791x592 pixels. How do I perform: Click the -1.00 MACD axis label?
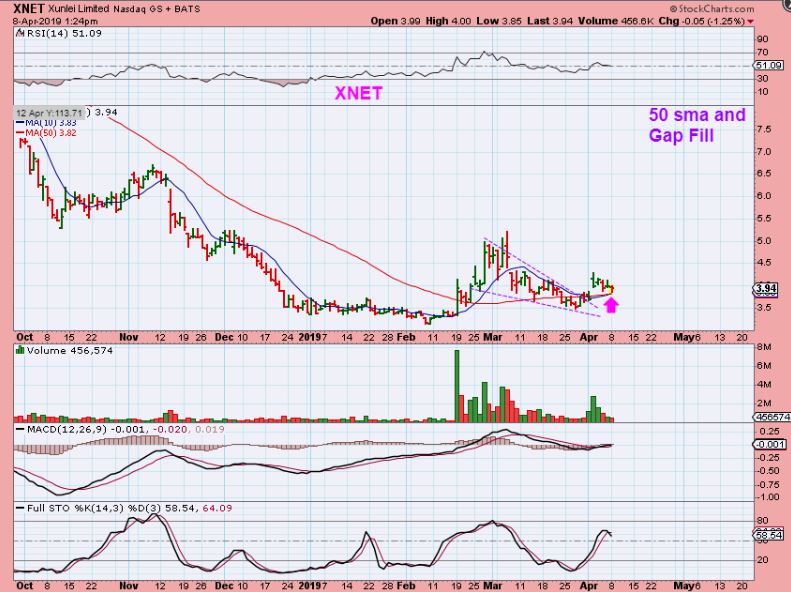point(769,497)
